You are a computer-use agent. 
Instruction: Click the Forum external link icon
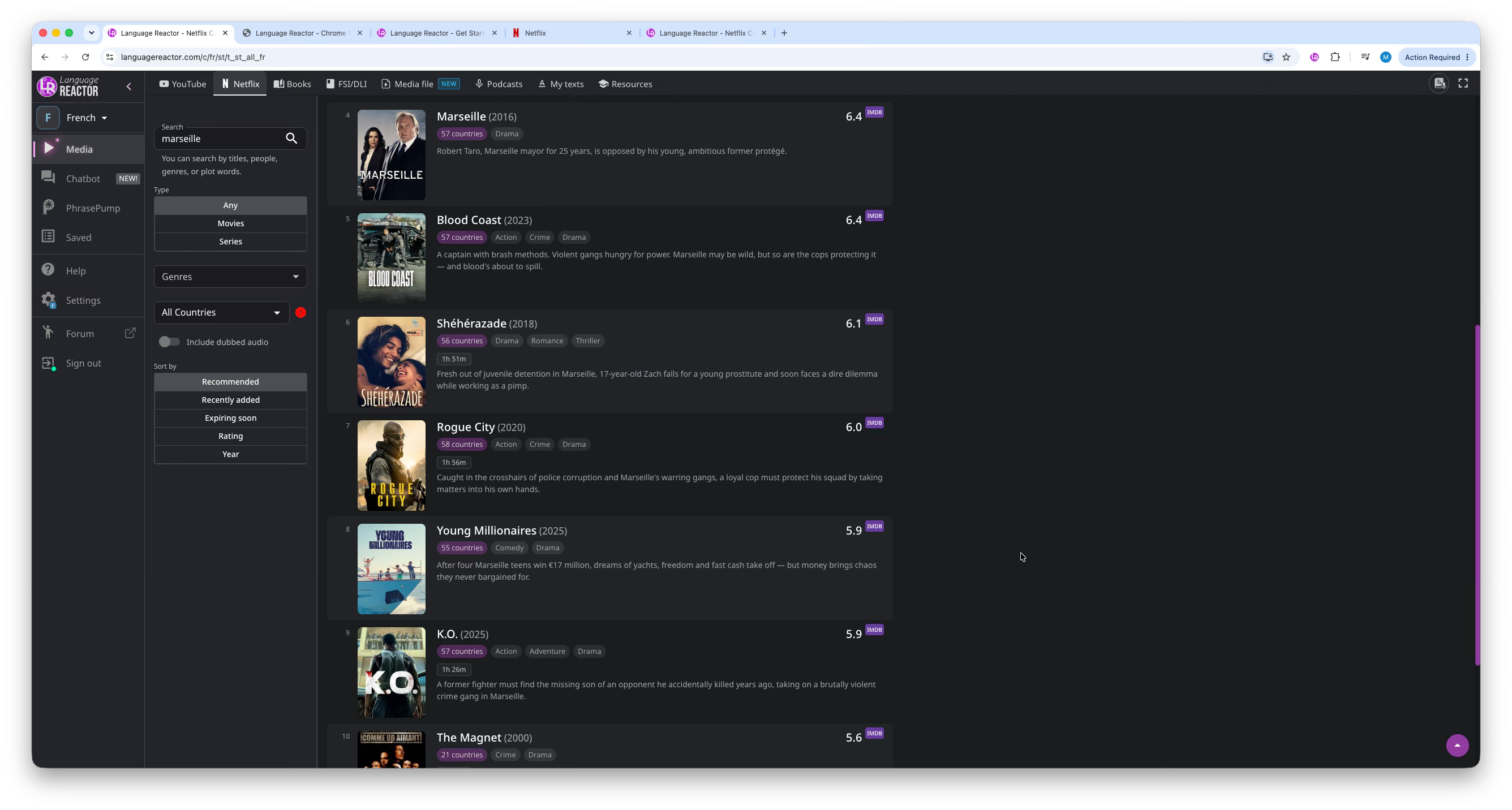[130, 333]
